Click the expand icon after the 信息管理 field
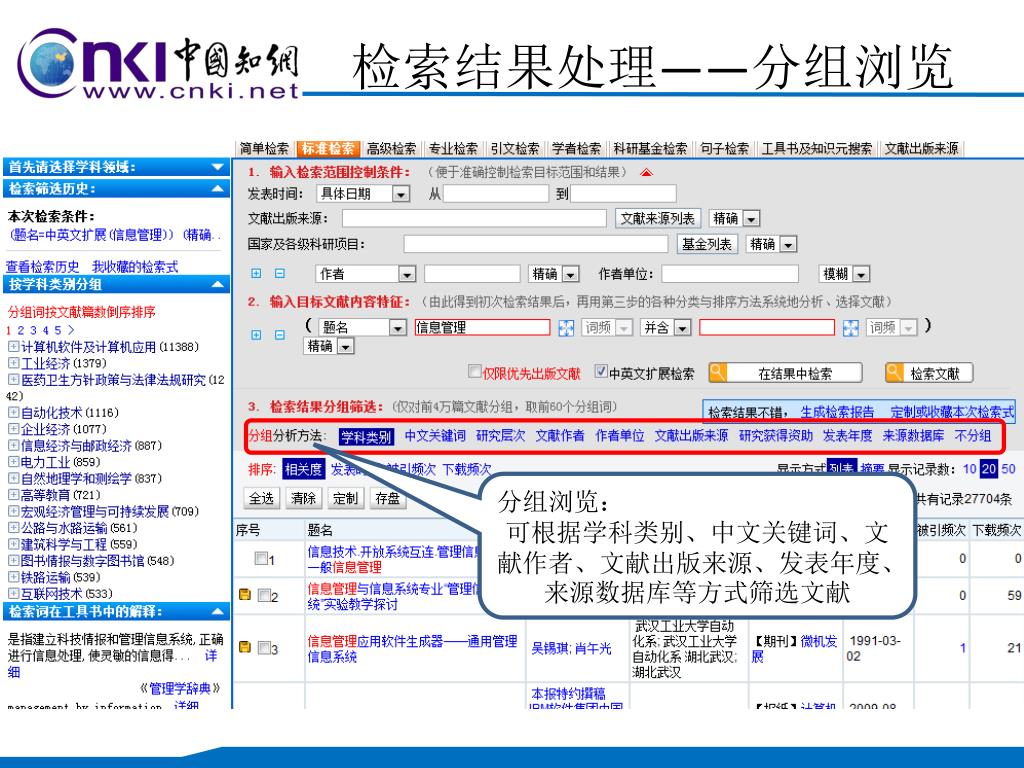The image size is (1024, 768). pos(566,327)
